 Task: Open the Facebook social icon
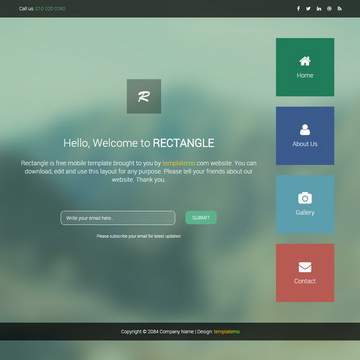pos(298,9)
